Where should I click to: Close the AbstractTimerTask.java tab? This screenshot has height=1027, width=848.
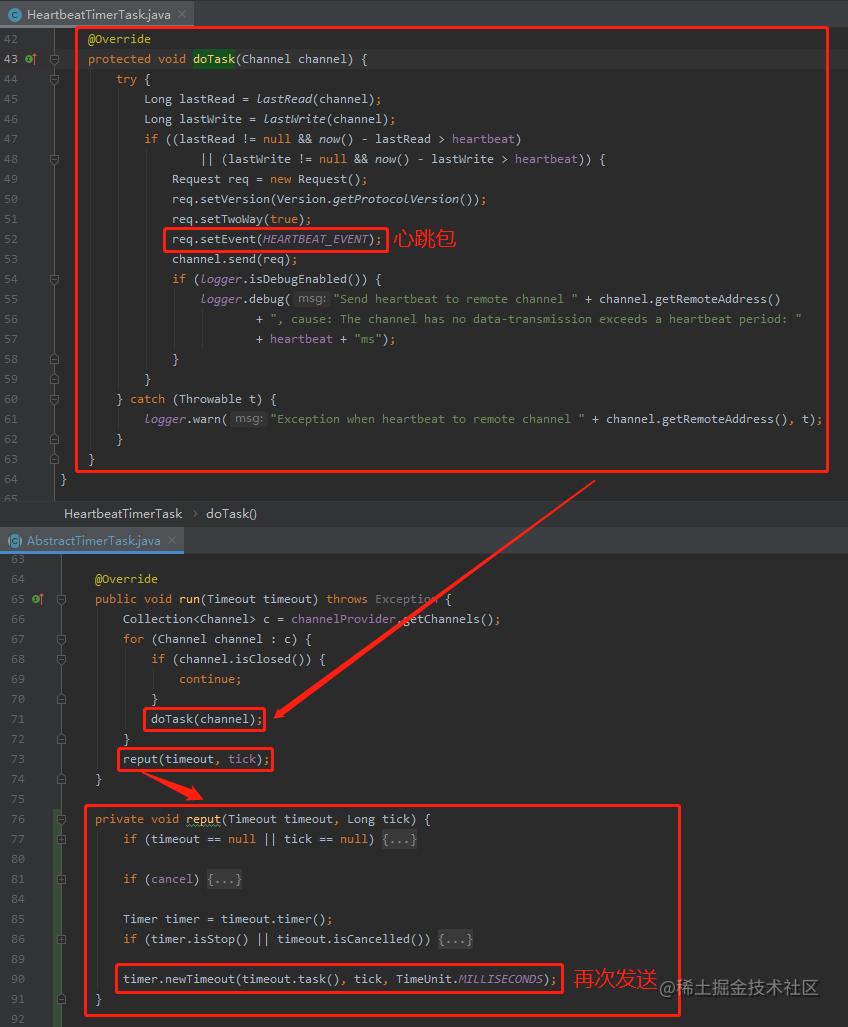coord(172,540)
